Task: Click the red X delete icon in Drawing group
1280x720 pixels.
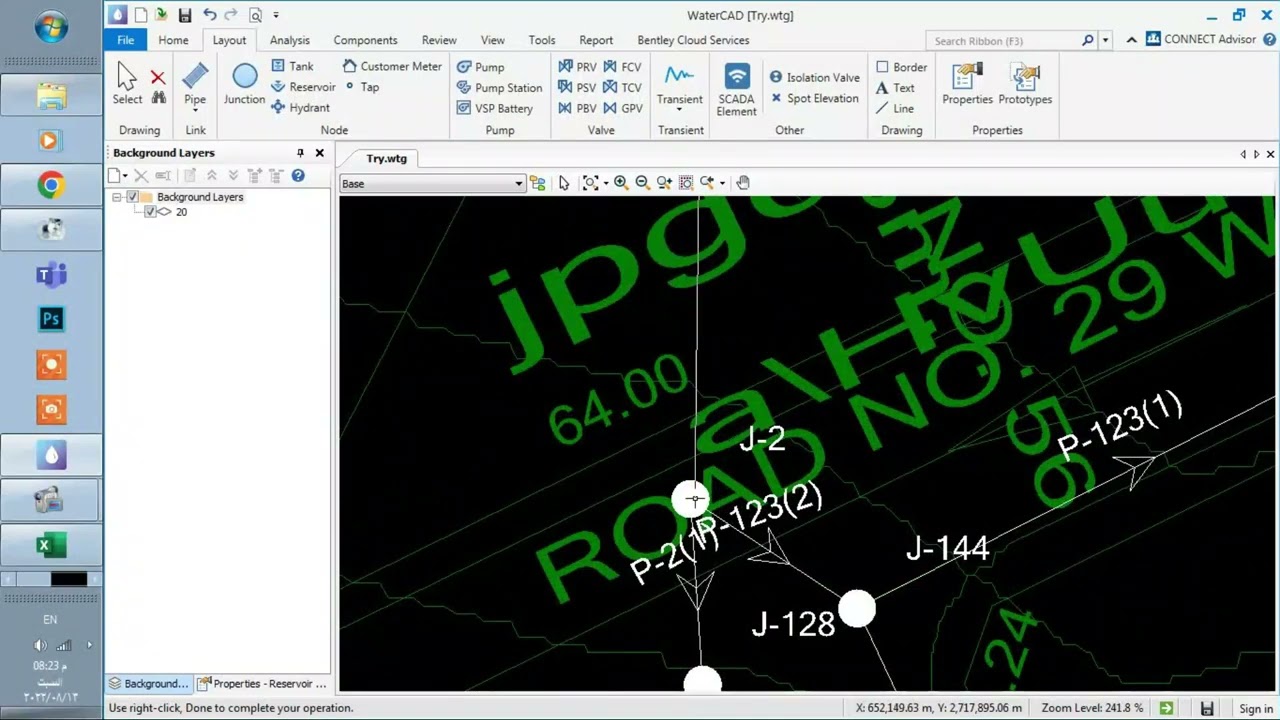Action: click(x=158, y=77)
